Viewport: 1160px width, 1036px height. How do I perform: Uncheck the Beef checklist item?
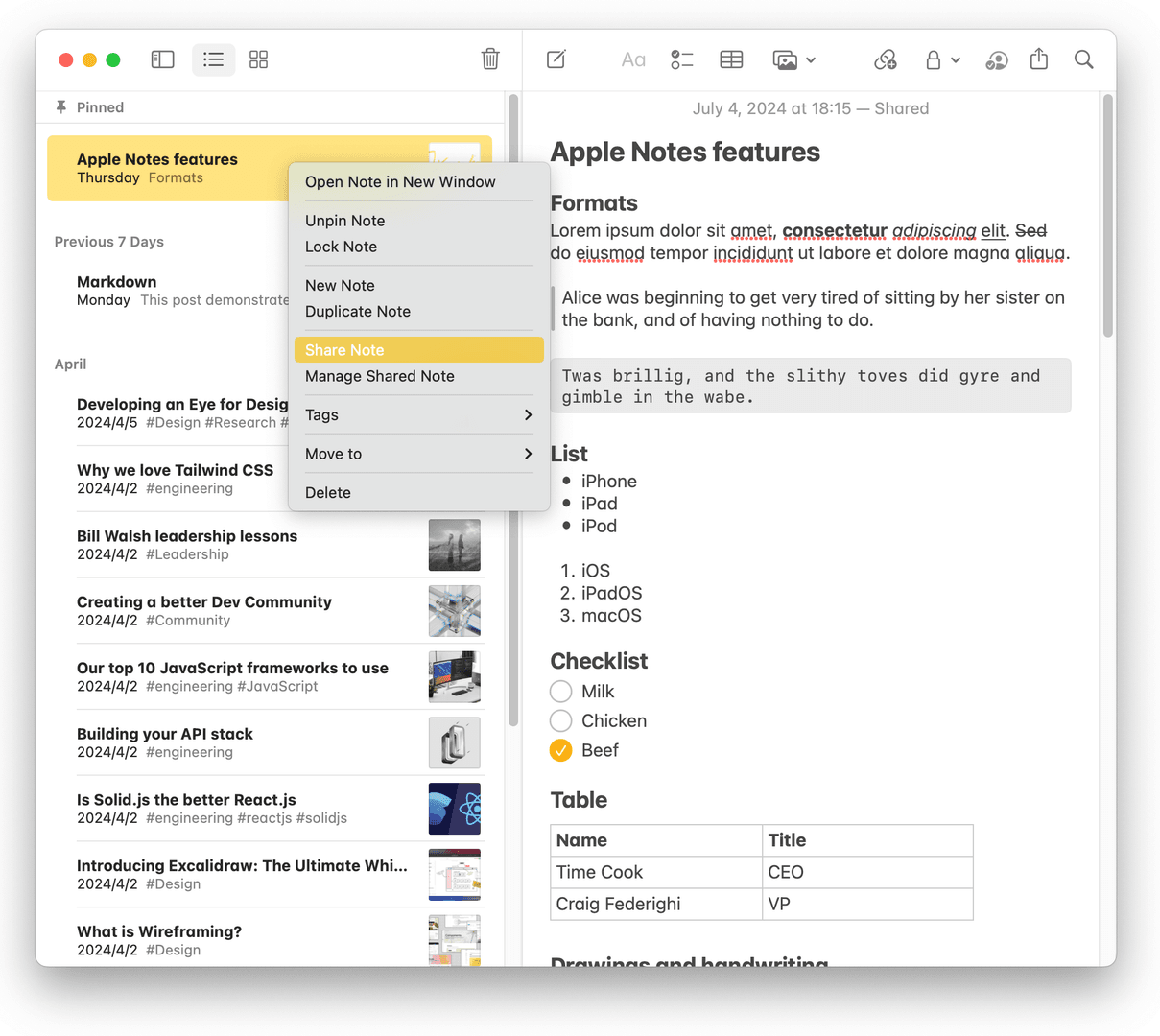pos(561,750)
